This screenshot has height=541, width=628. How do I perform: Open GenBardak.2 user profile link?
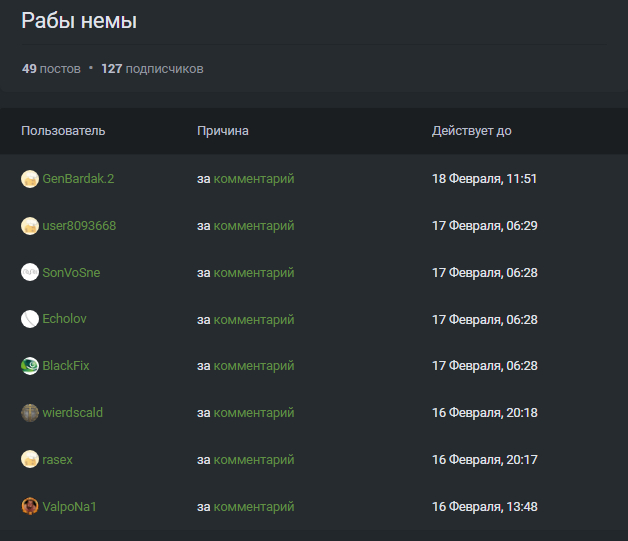(78, 179)
